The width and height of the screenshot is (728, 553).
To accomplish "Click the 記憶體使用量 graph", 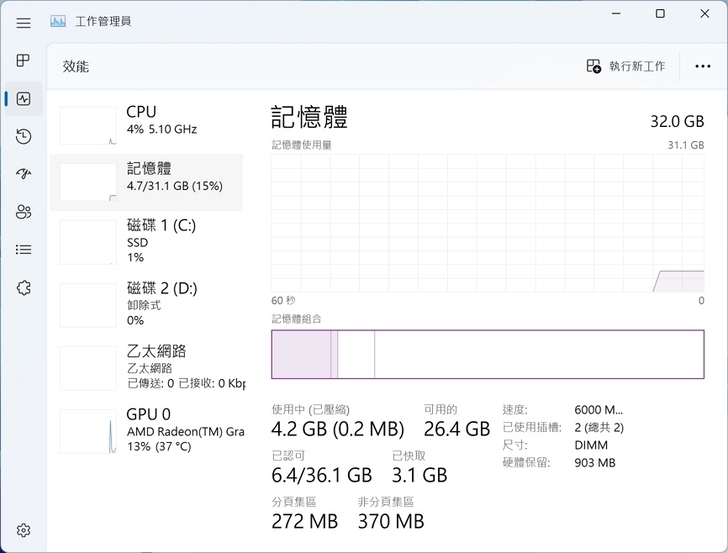I will click(x=487, y=223).
